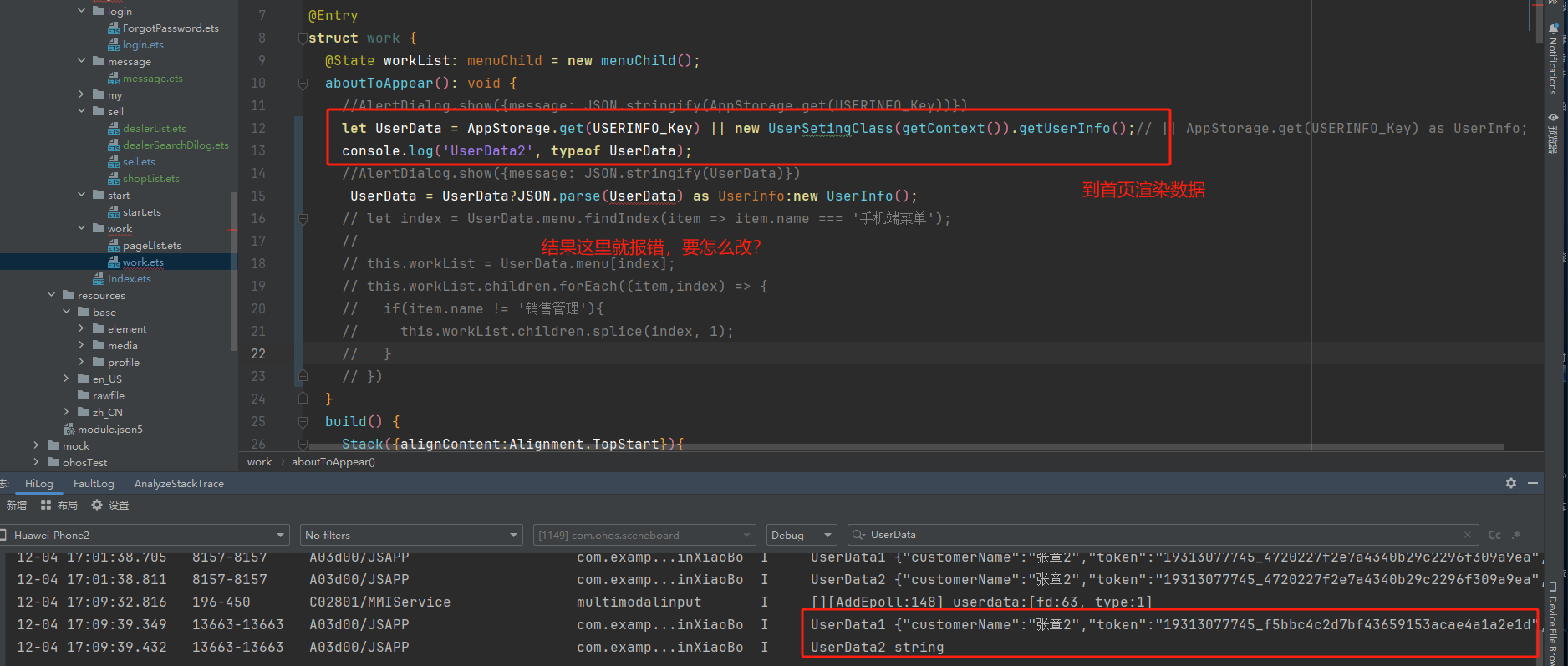Click fold marker at aboutToAppear line
This screenshot has height=666, width=1568.
point(303,84)
